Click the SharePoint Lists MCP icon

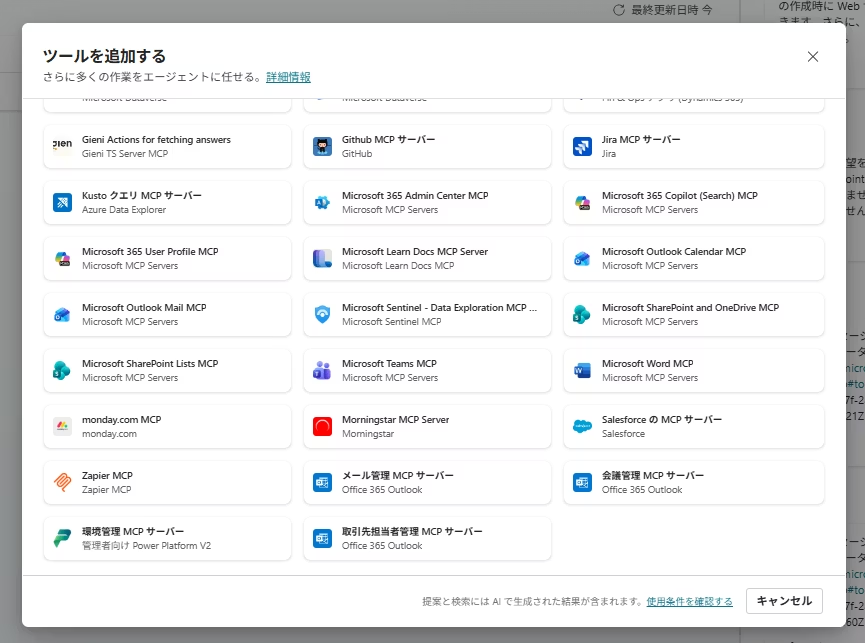(x=62, y=371)
